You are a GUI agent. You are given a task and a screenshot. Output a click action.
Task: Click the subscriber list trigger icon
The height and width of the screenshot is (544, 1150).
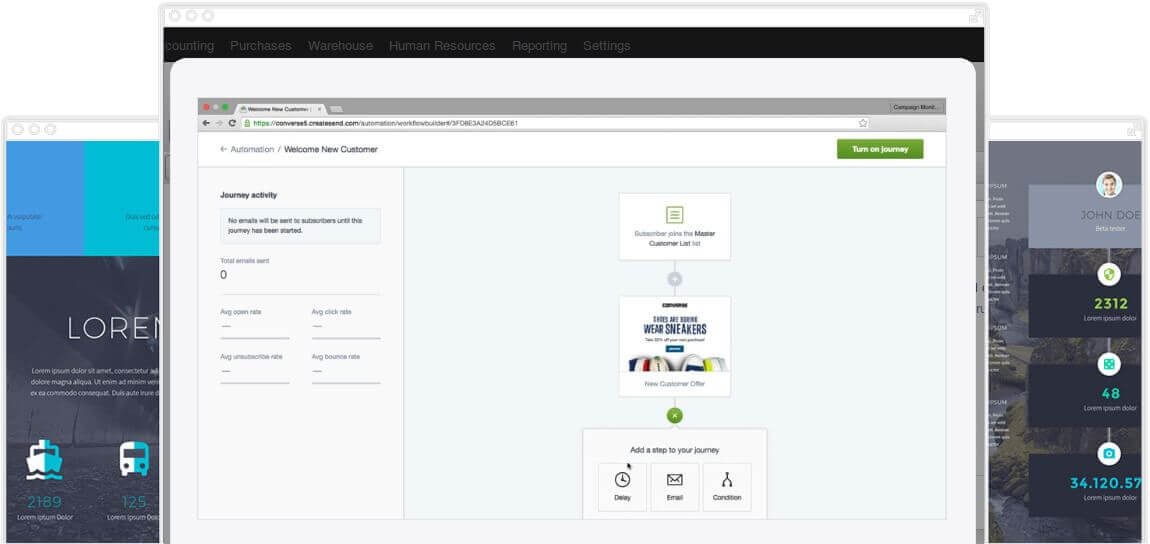[675, 215]
